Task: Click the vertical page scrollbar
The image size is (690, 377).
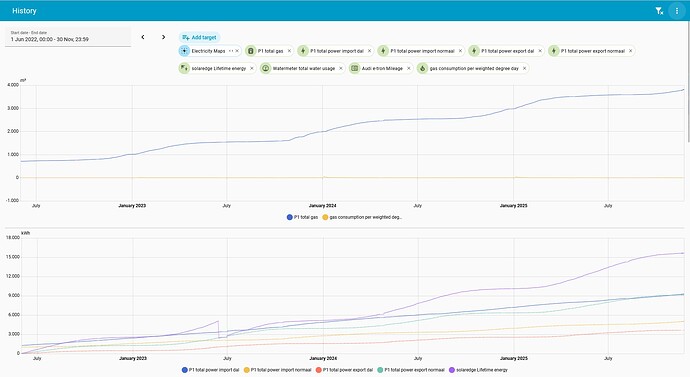Action: click(x=688, y=81)
